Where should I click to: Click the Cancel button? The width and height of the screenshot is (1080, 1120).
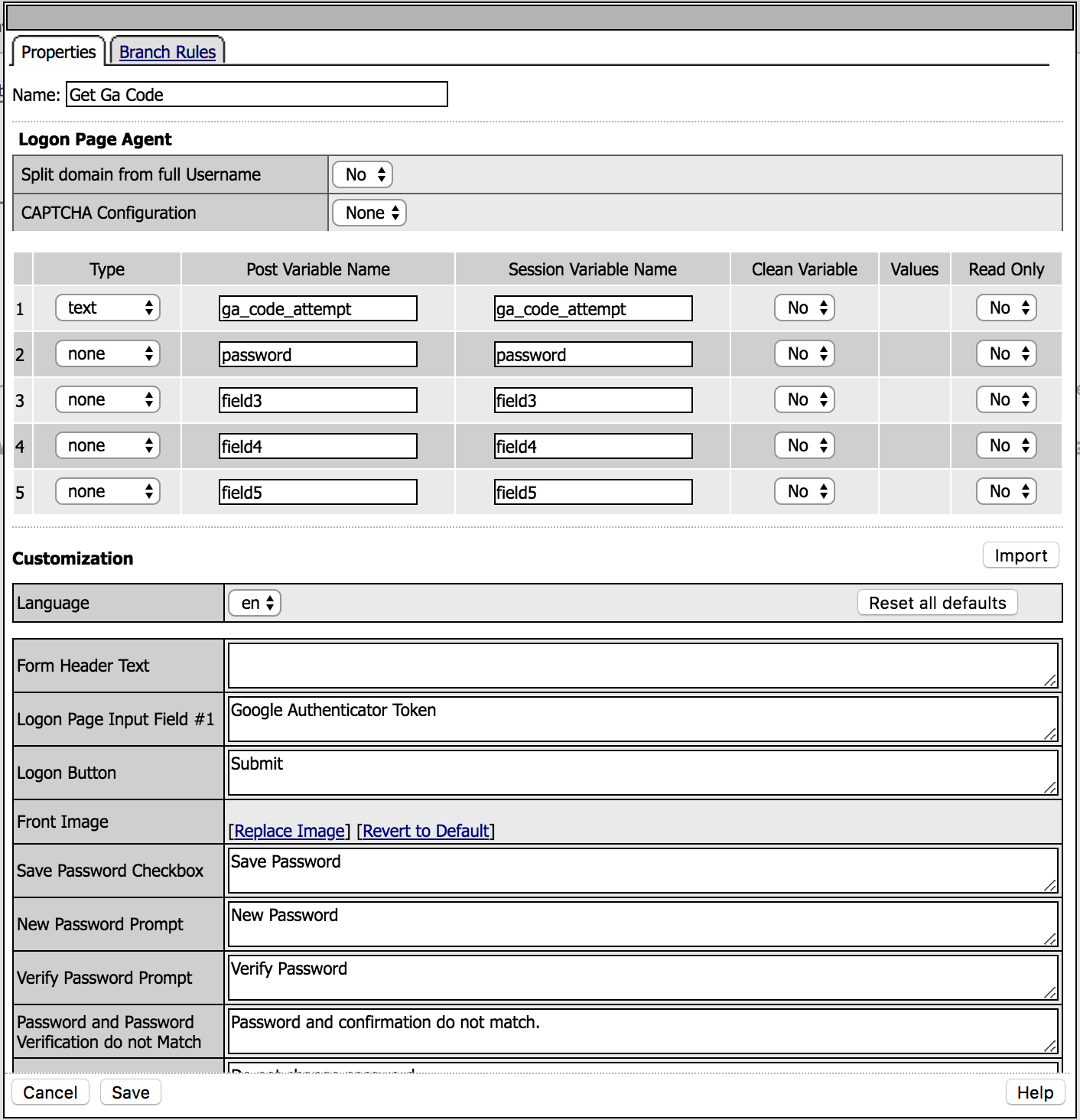tap(50, 1092)
